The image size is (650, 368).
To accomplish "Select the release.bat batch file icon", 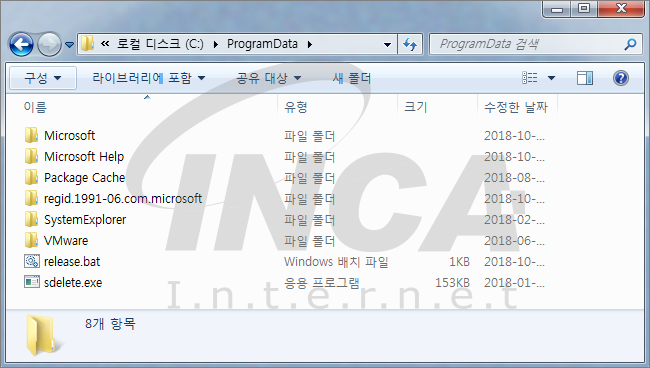I will pos(32,261).
